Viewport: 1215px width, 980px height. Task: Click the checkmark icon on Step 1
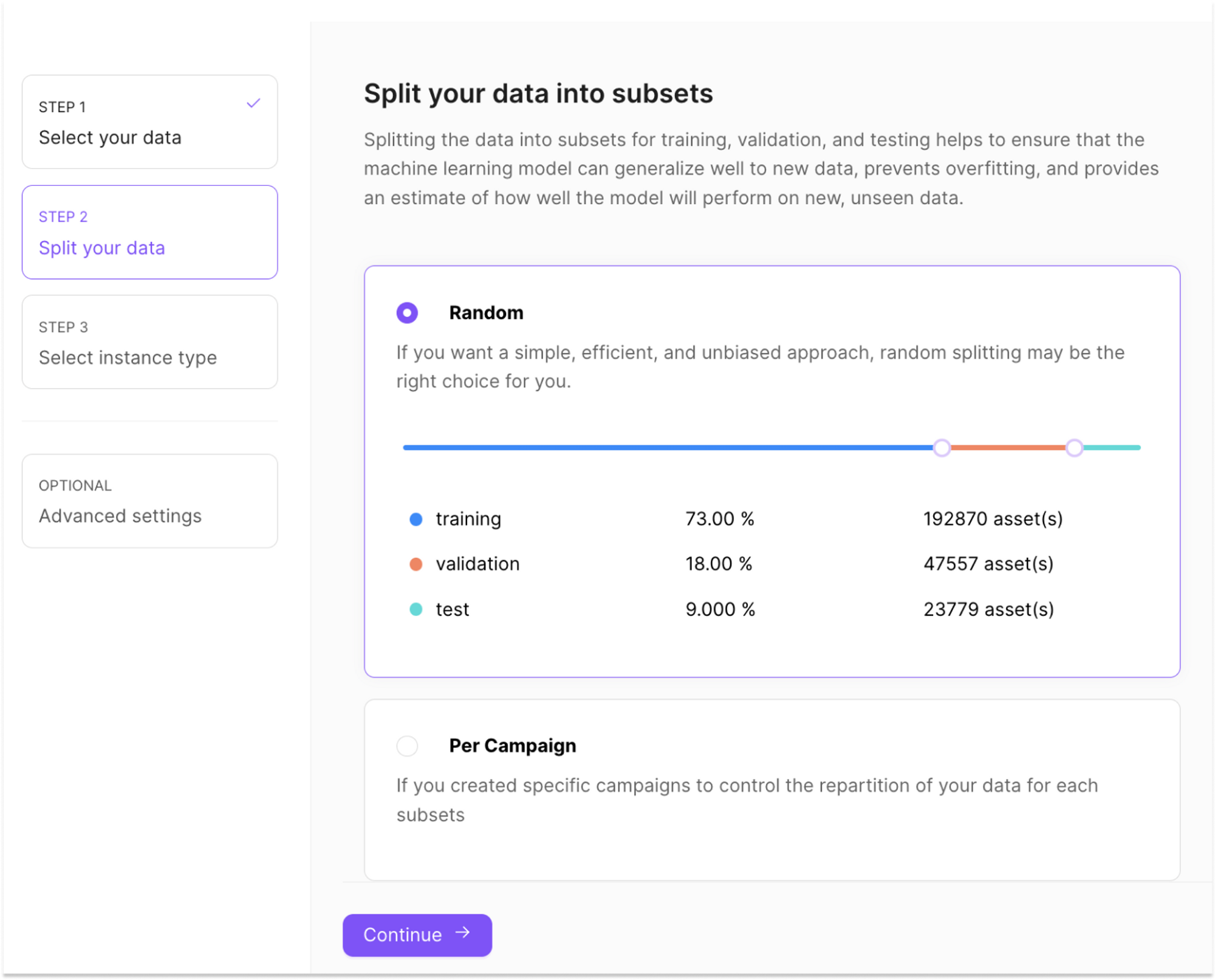[x=253, y=104]
